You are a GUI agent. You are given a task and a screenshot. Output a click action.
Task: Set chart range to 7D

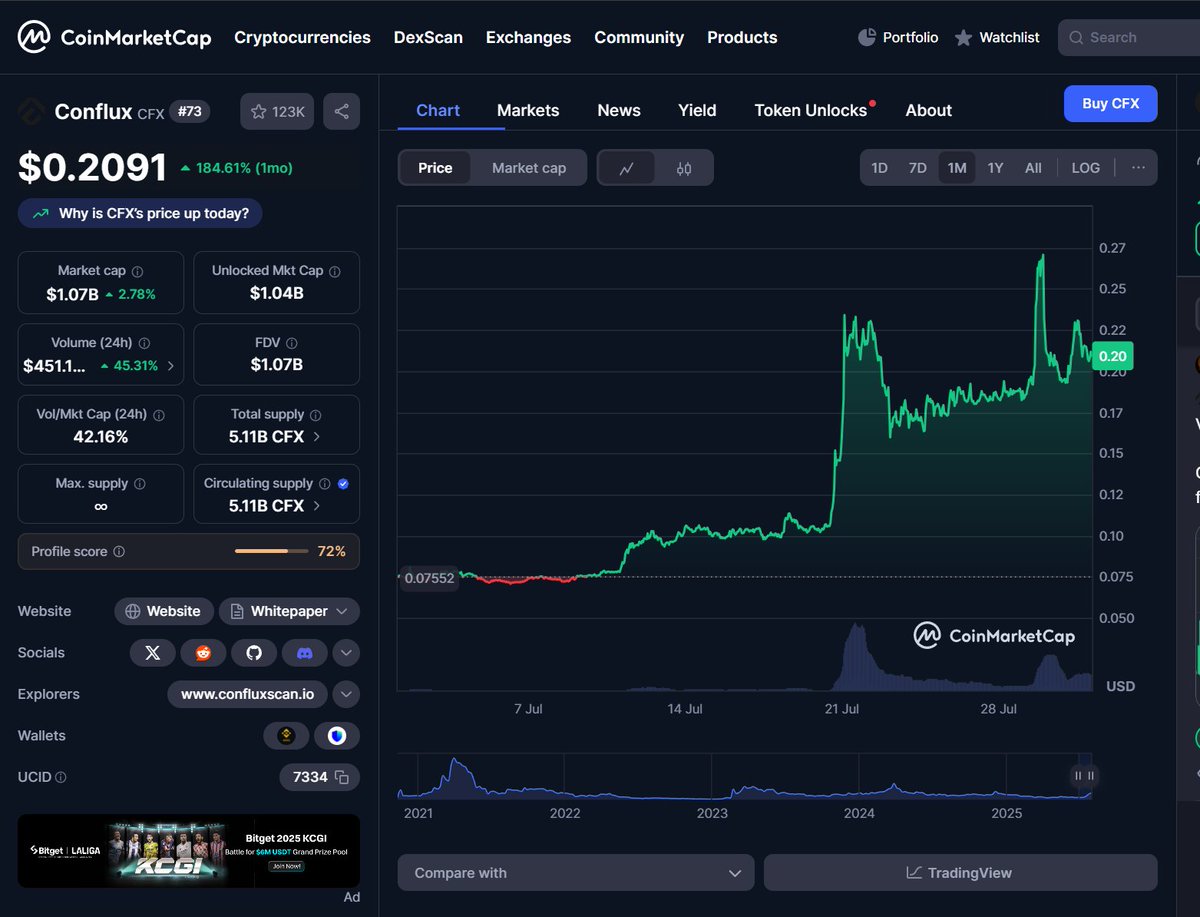[917, 168]
